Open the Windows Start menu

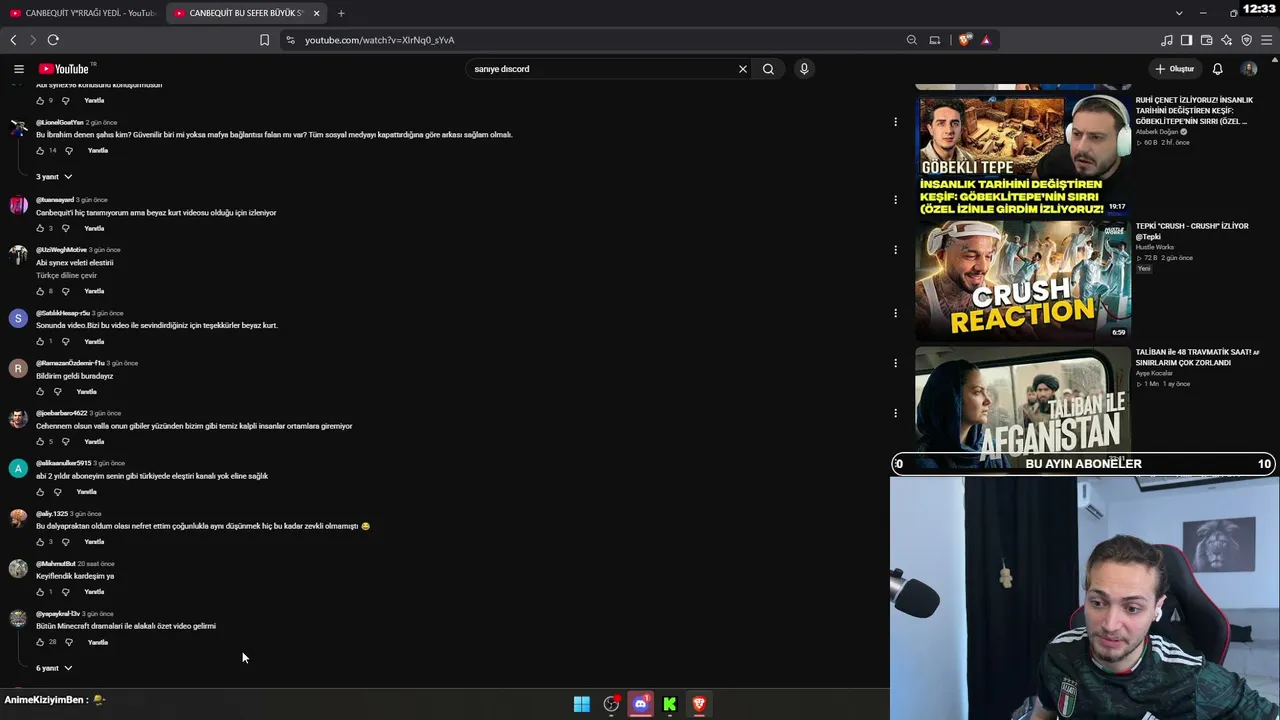[581, 704]
